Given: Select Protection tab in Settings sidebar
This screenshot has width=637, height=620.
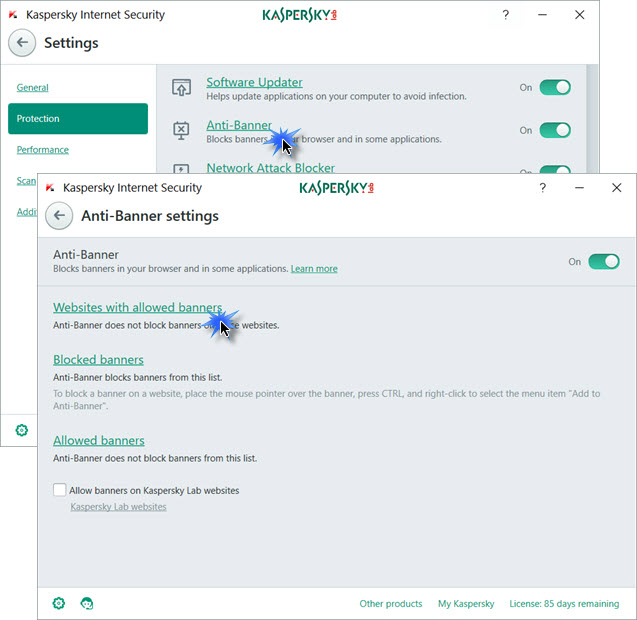Looking at the screenshot, I should click(x=78, y=119).
